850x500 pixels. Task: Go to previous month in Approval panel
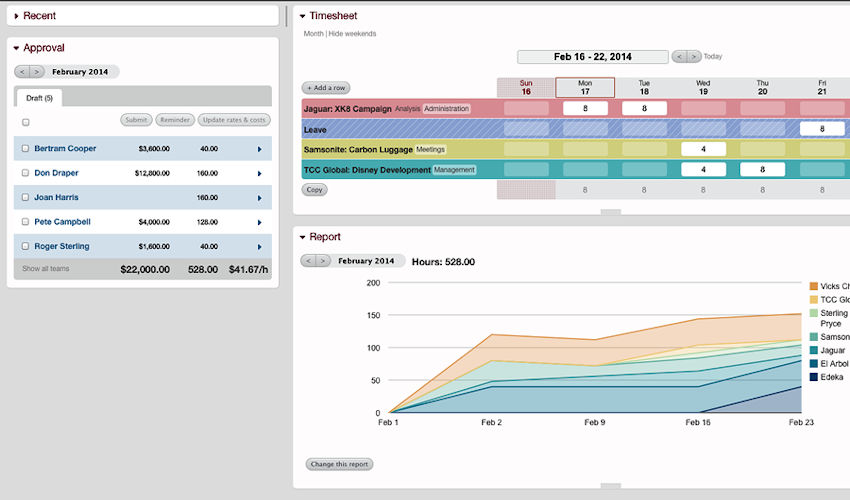[23, 72]
